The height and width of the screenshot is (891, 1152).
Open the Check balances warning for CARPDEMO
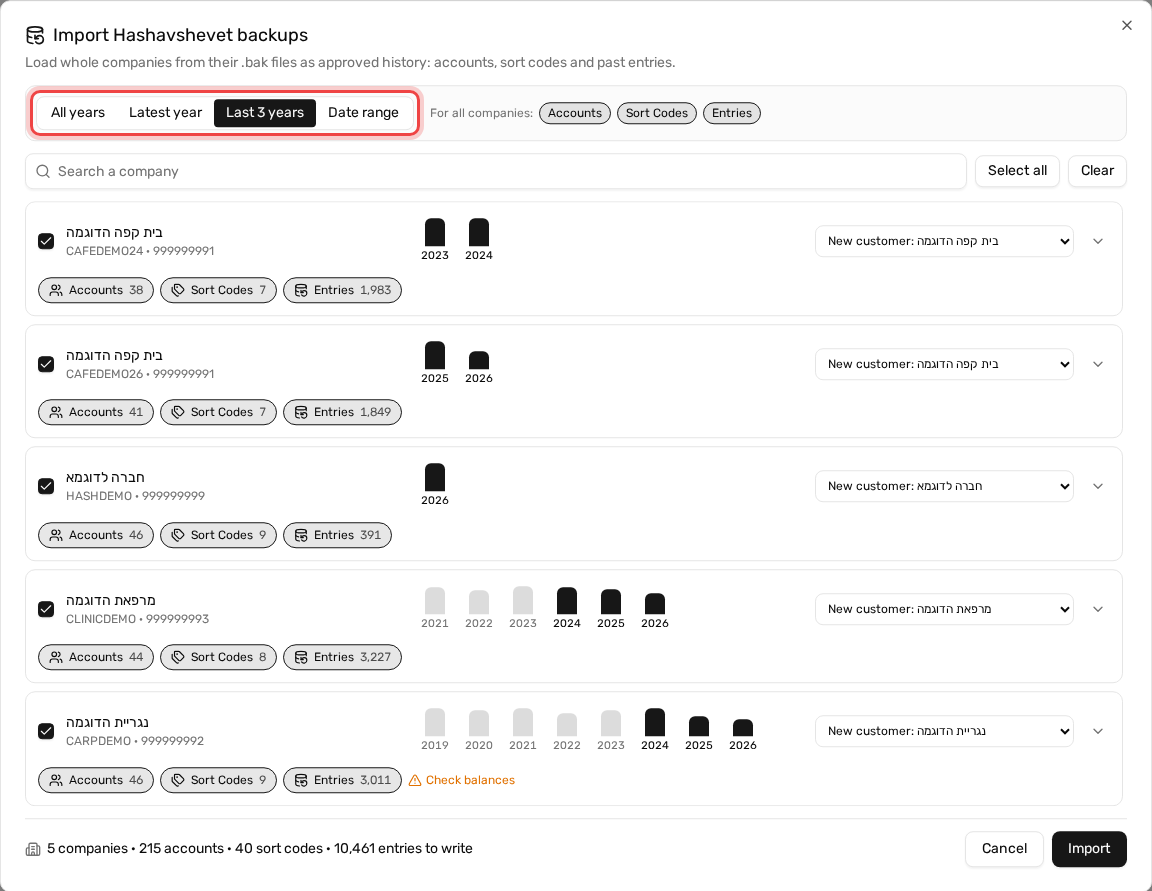(x=462, y=780)
